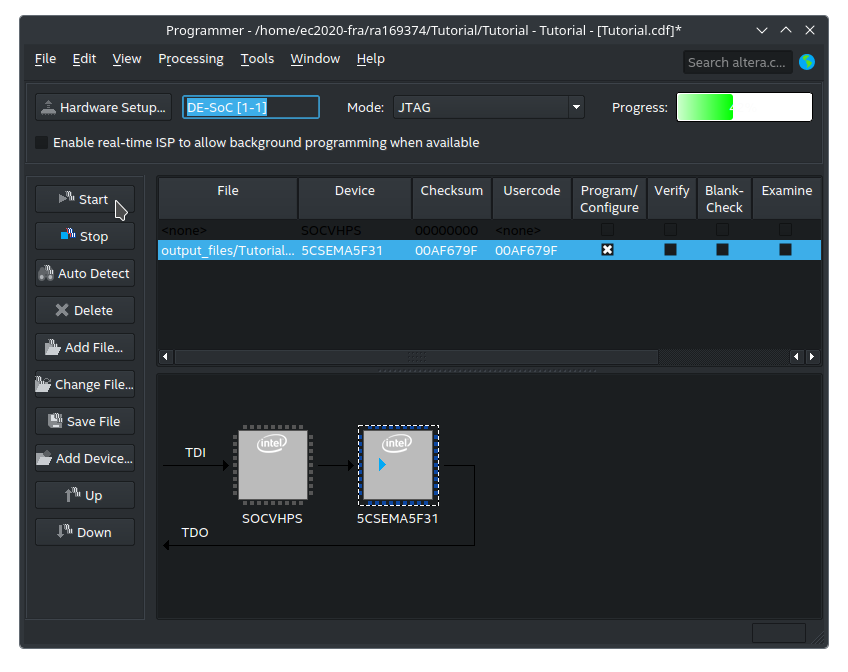Select the SOCVHPS chip icon in the chain

coord(273,465)
